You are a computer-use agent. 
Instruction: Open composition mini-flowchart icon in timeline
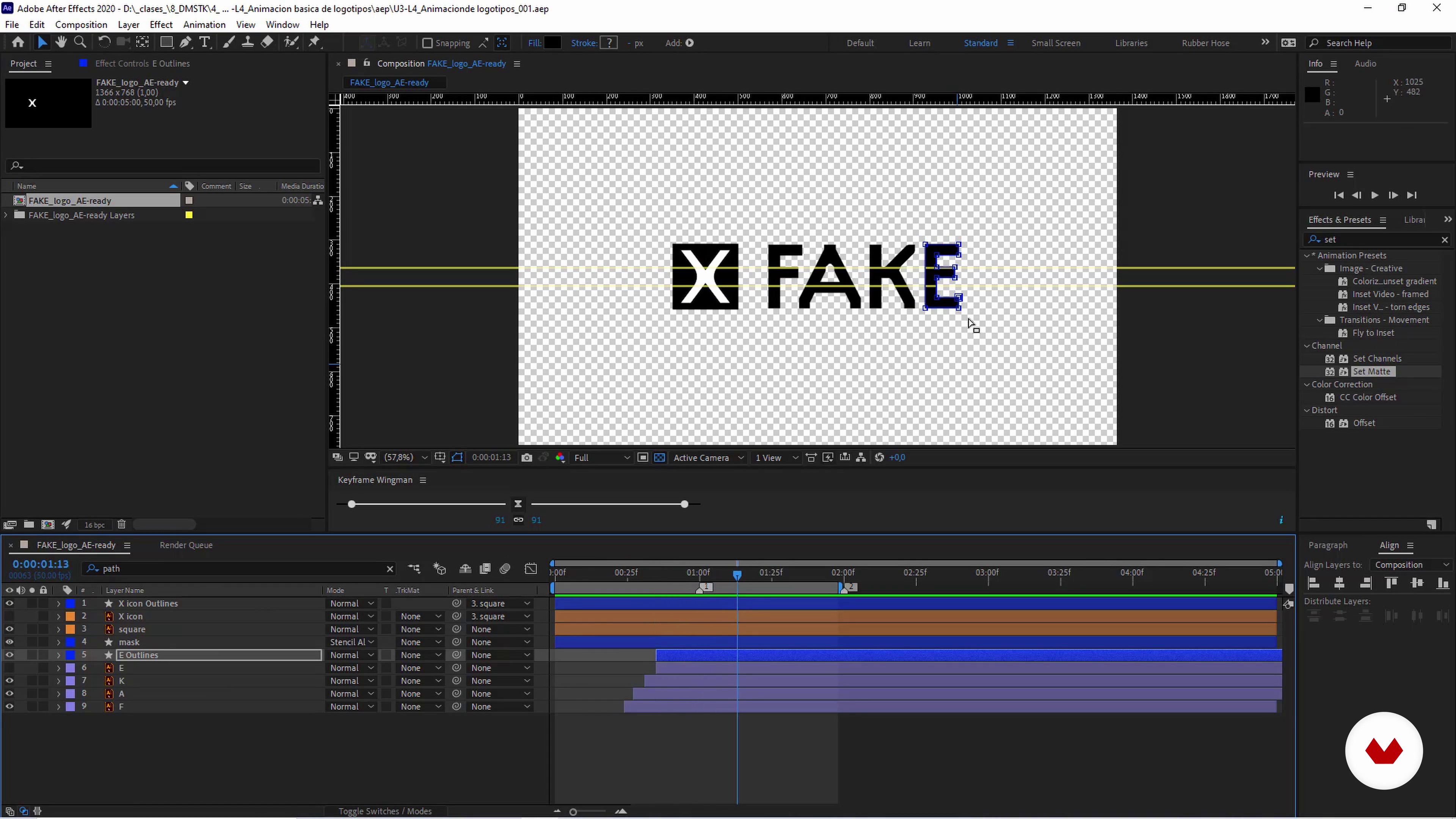click(414, 569)
